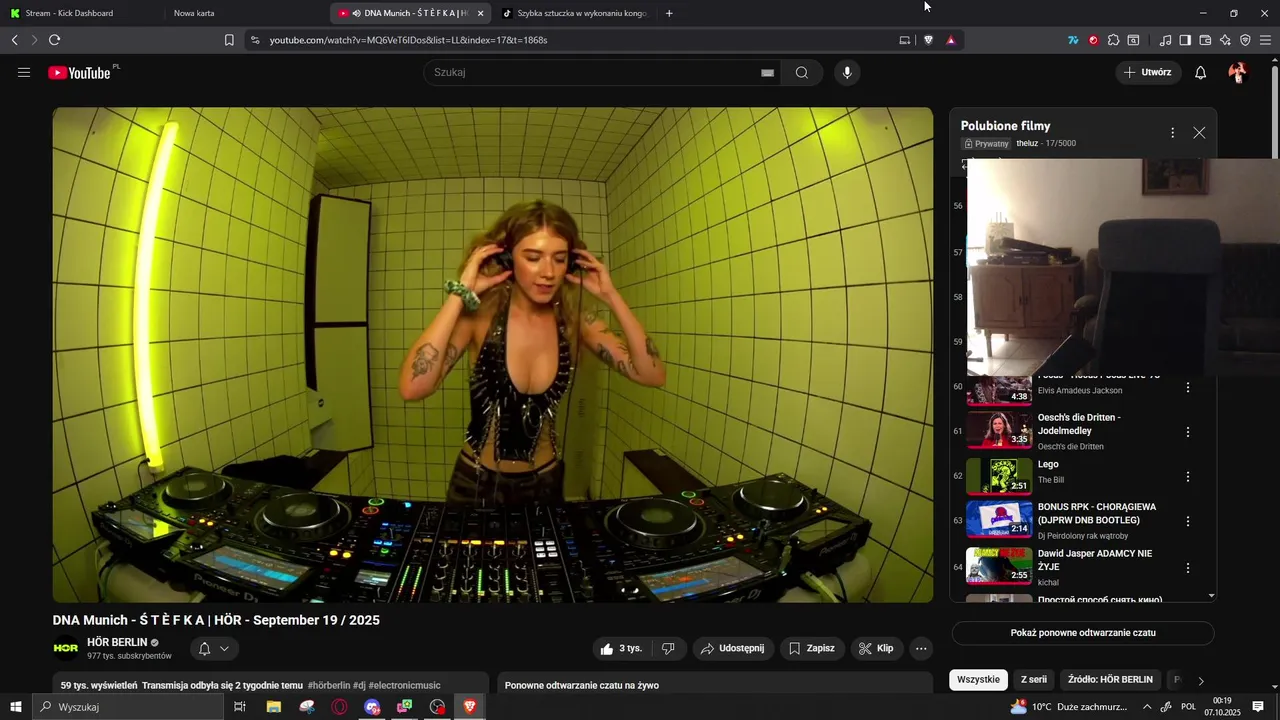
Task: Open Brave Rewards triangle icon
Action: (x=951, y=40)
